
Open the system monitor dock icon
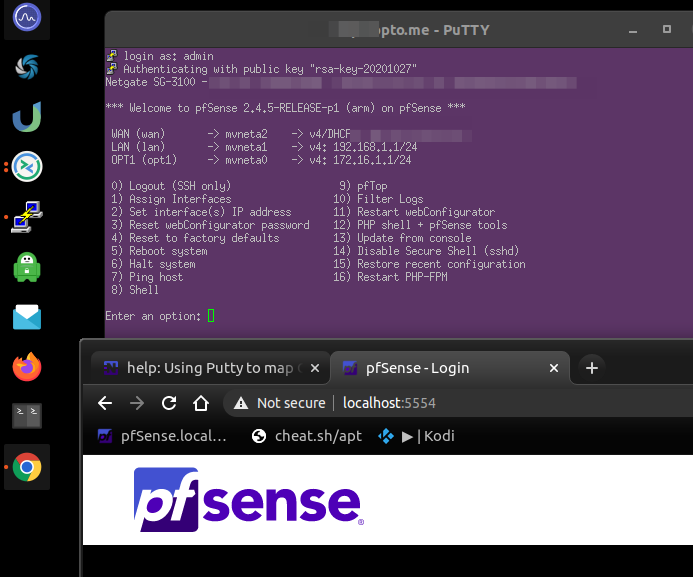27,18
